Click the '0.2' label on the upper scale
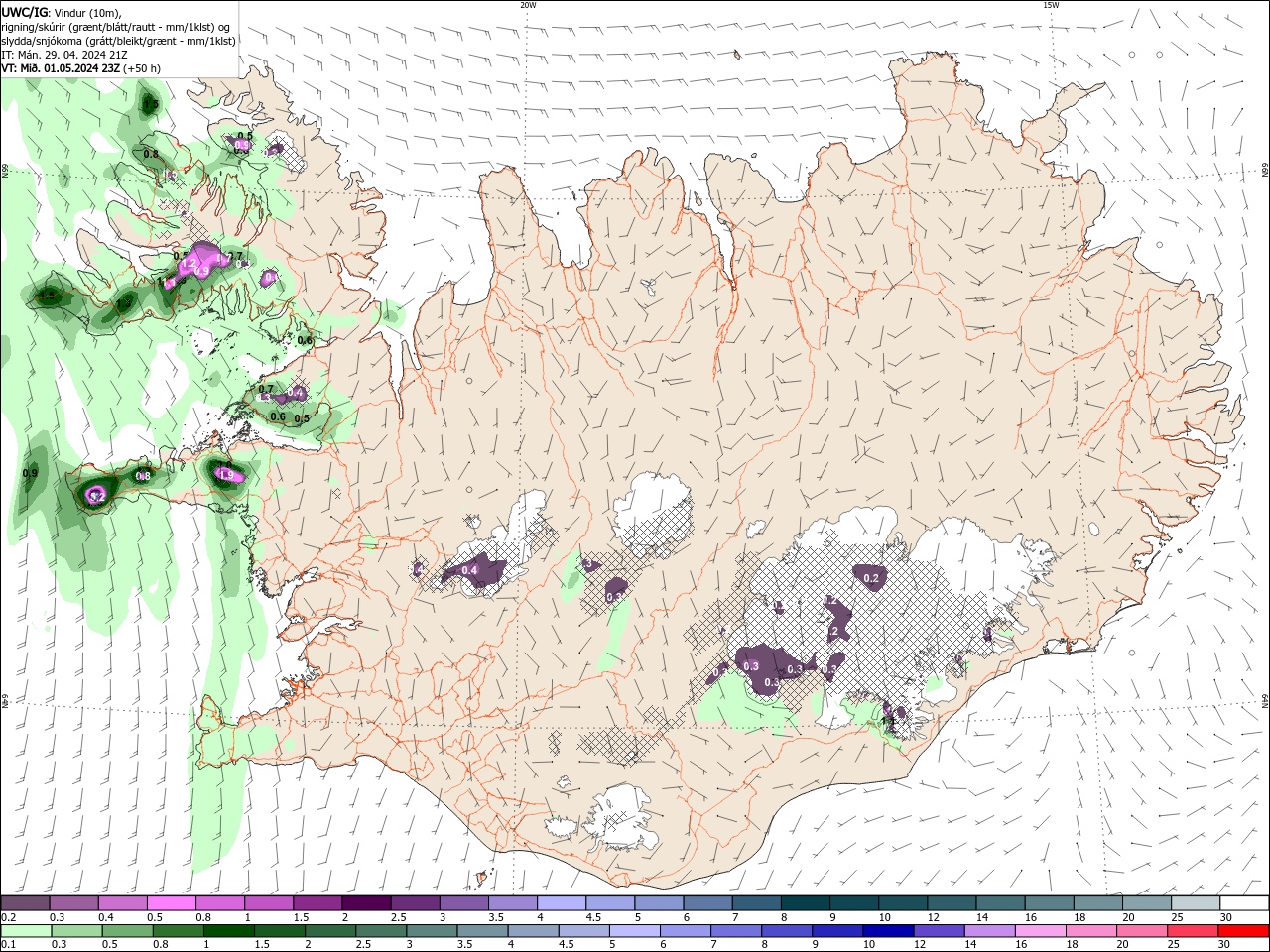The width and height of the screenshot is (1270, 952). pyautogui.click(x=9, y=917)
